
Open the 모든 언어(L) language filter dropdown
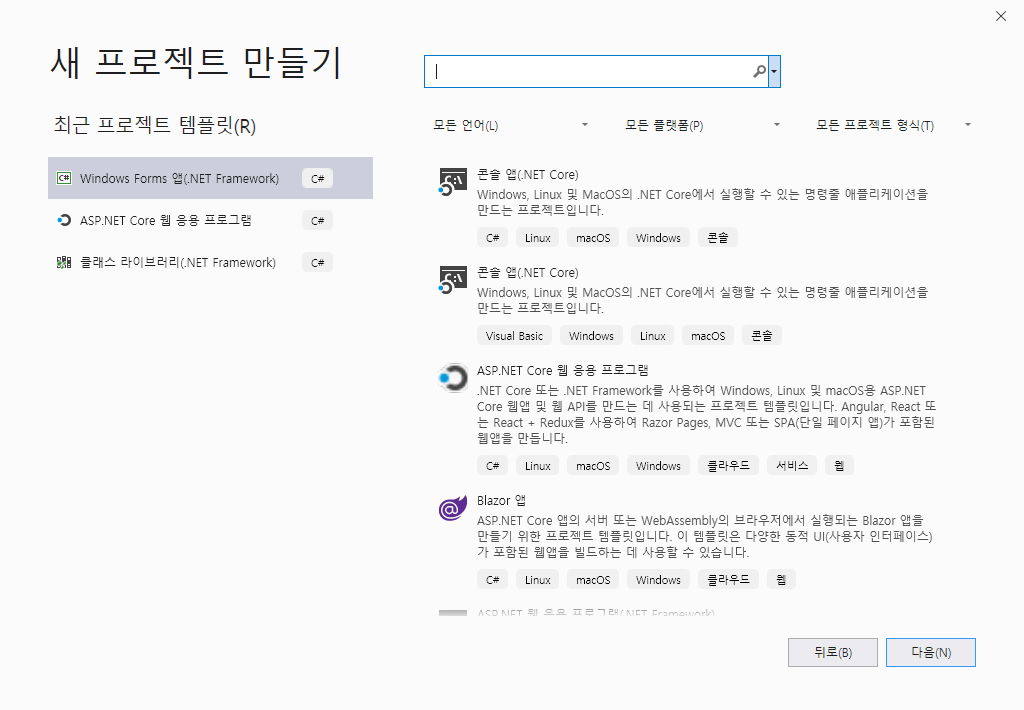point(511,125)
